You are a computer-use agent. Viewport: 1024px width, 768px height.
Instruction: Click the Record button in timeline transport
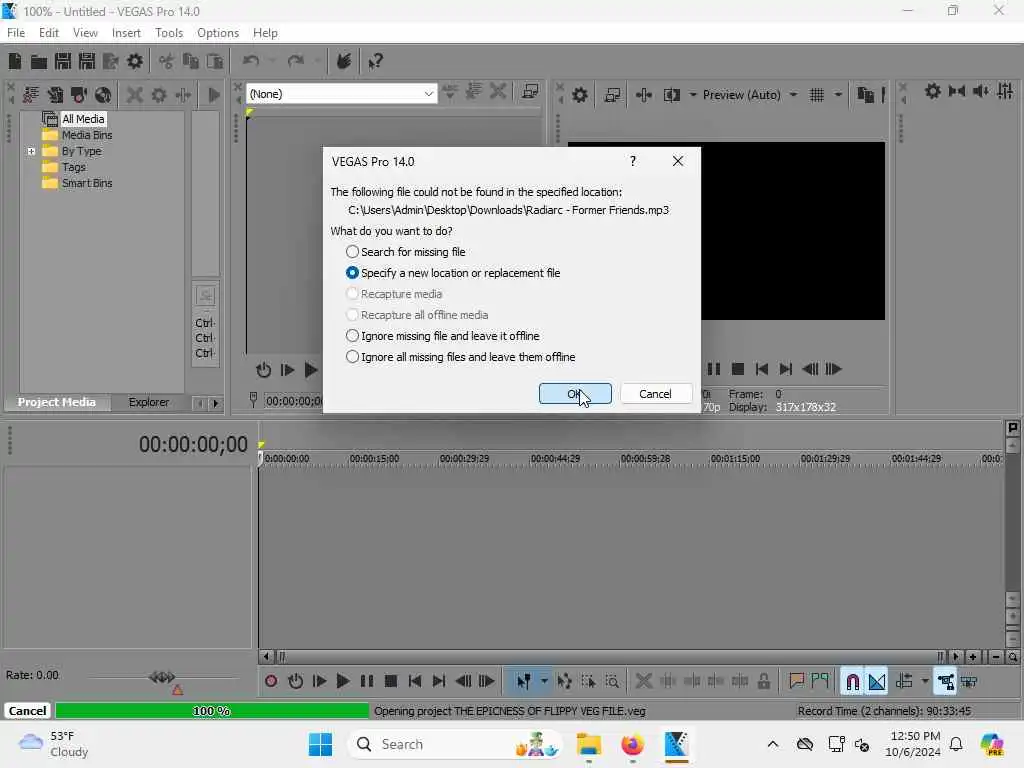271,681
